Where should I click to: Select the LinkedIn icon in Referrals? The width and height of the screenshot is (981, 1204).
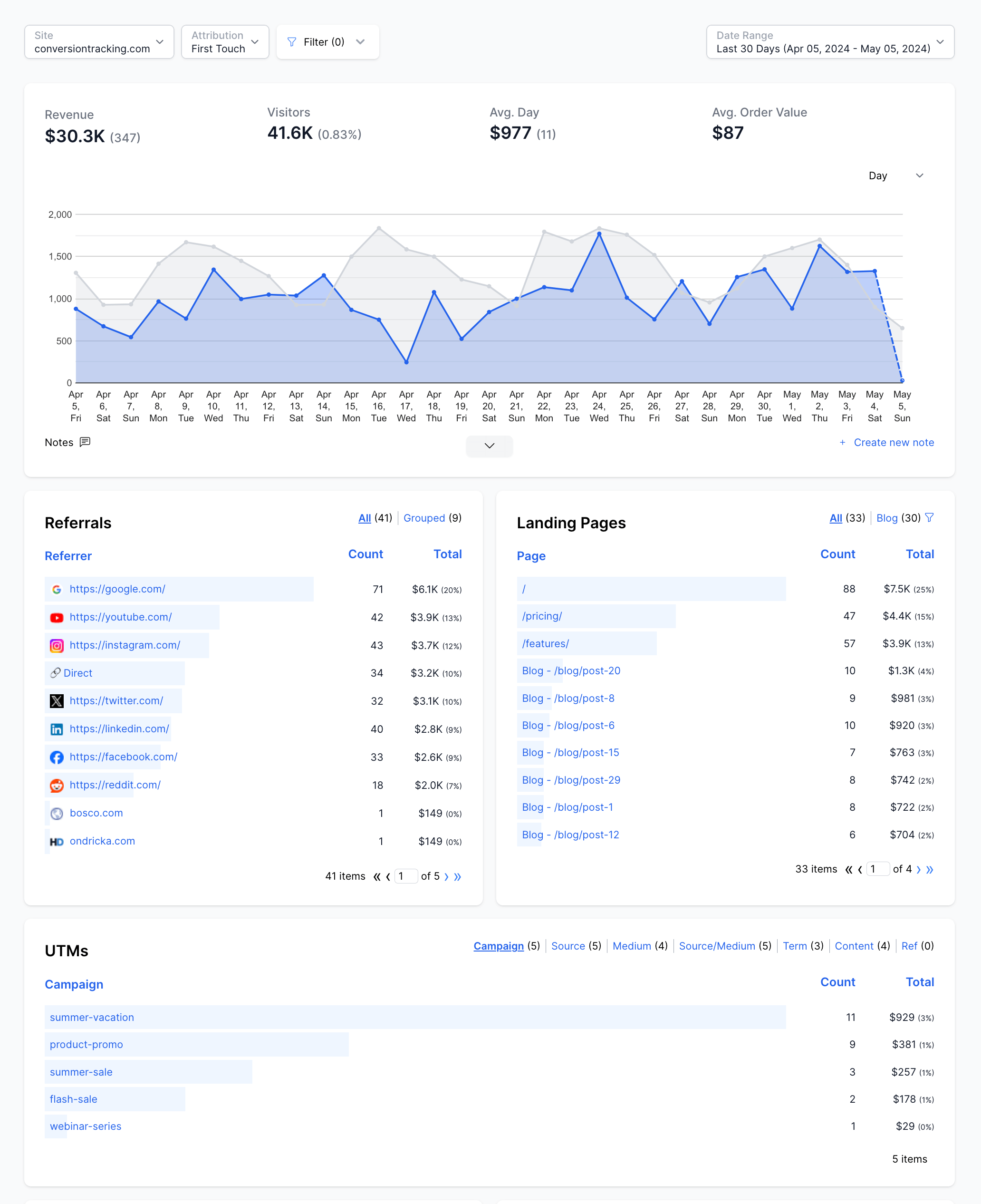tap(57, 728)
